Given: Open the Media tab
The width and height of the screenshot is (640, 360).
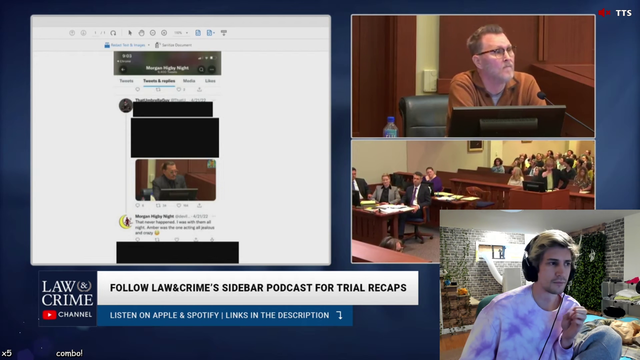Looking at the screenshot, I should pos(189,81).
